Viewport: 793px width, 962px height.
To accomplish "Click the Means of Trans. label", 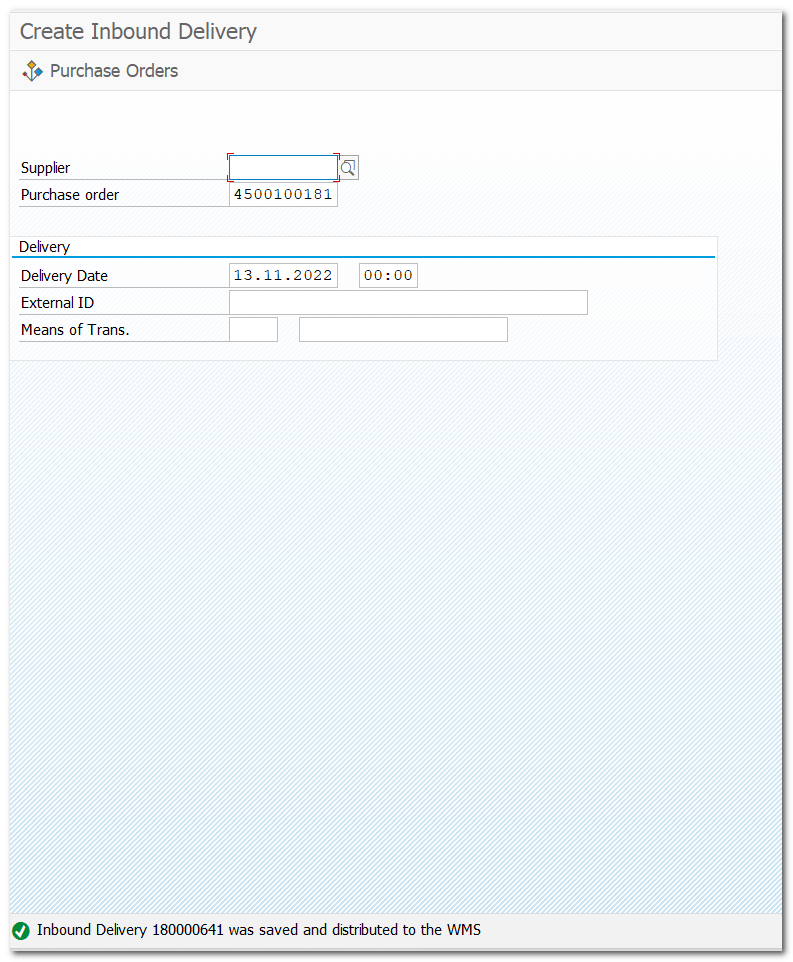I will pyautogui.click(x=75, y=330).
